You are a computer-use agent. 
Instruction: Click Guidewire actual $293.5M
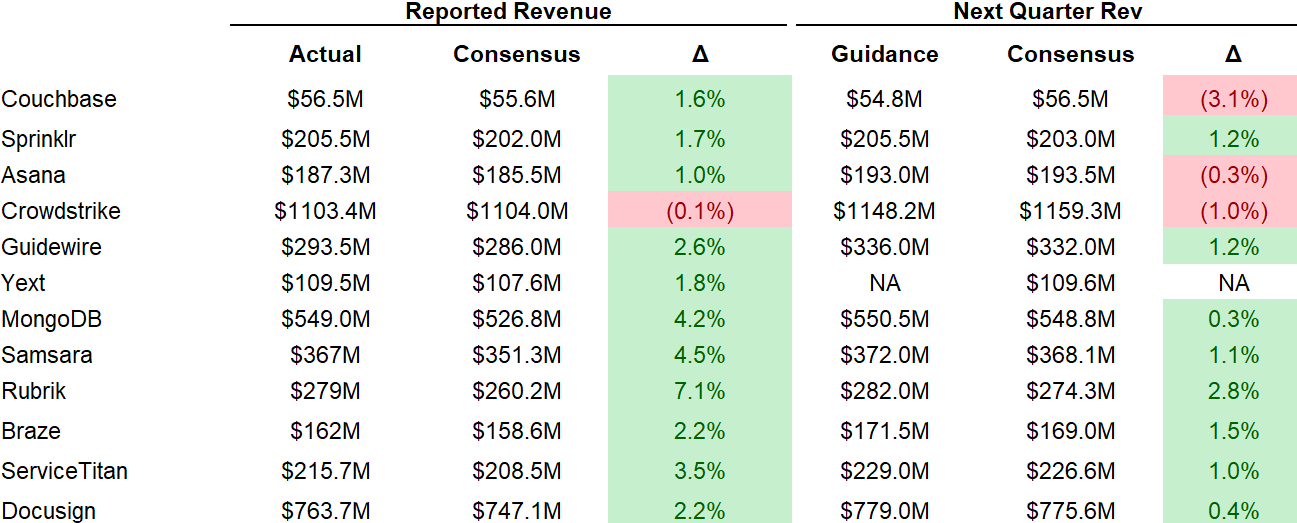[325, 247]
